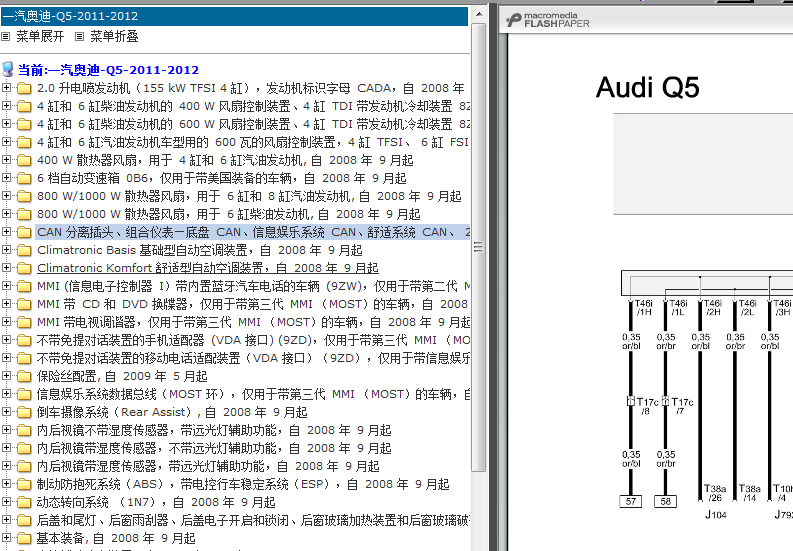Screen dimensions: 793x551
Task: Open 制动防抱死系统 (ABS) ESP link
Action: click(243, 484)
